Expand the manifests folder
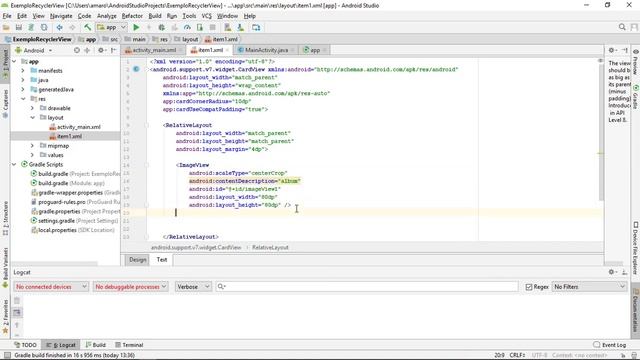The image size is (640, 360). pyautogui.click(x=23, y=71)
